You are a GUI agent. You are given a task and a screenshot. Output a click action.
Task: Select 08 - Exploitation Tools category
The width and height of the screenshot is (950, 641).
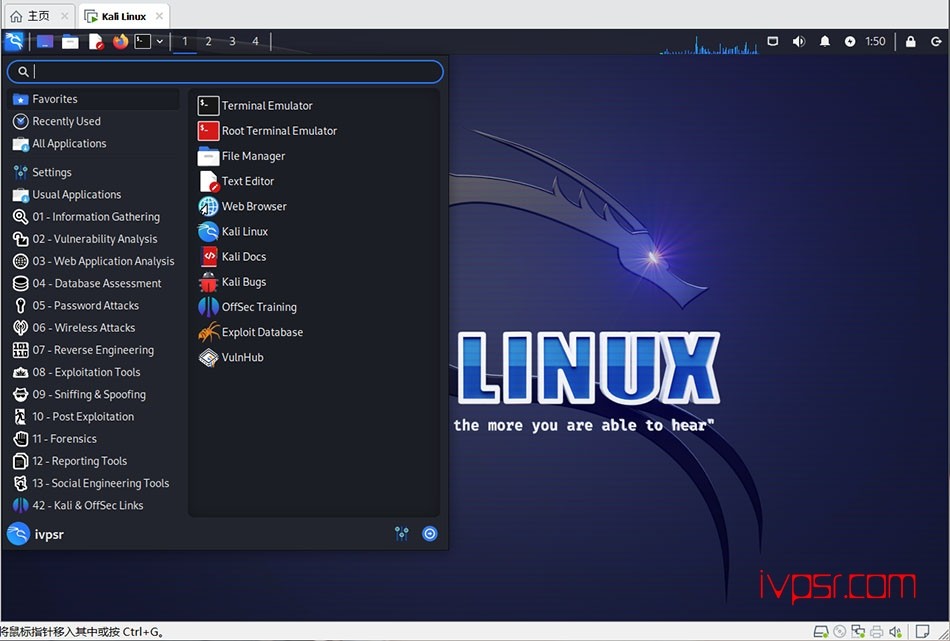point(94,372)
